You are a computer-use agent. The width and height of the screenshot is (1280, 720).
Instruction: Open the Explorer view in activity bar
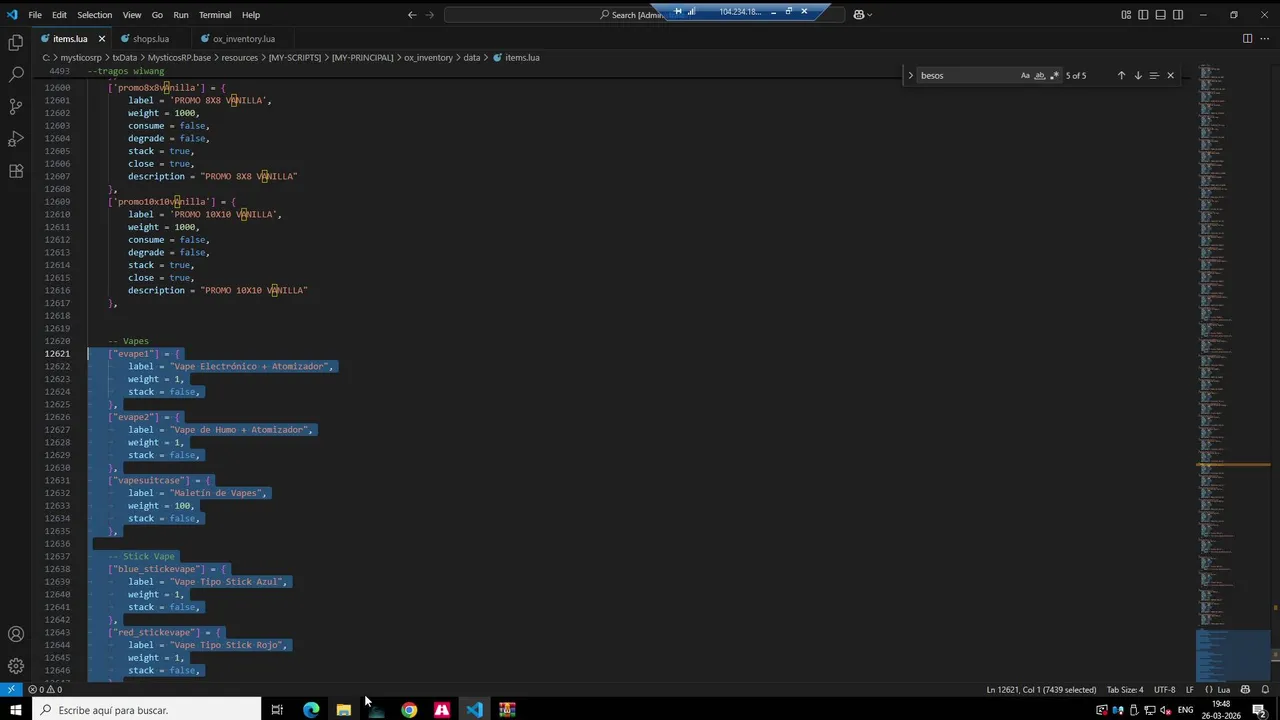15,42
